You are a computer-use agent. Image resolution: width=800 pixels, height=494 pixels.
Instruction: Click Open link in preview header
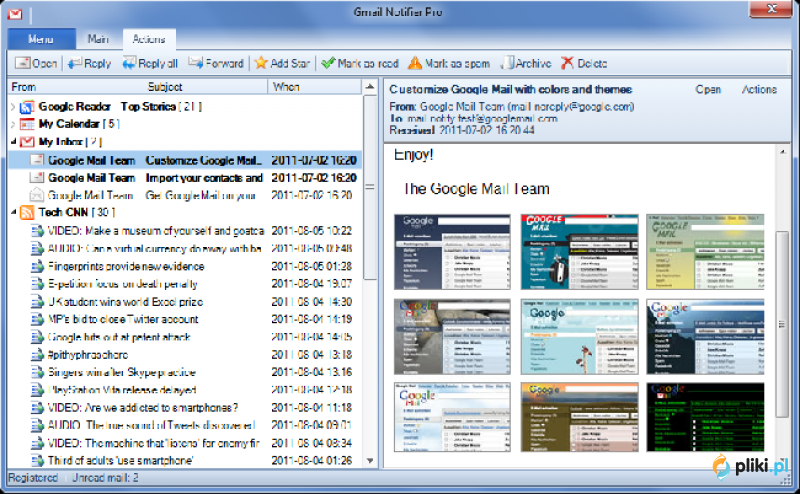click(708, 89)
